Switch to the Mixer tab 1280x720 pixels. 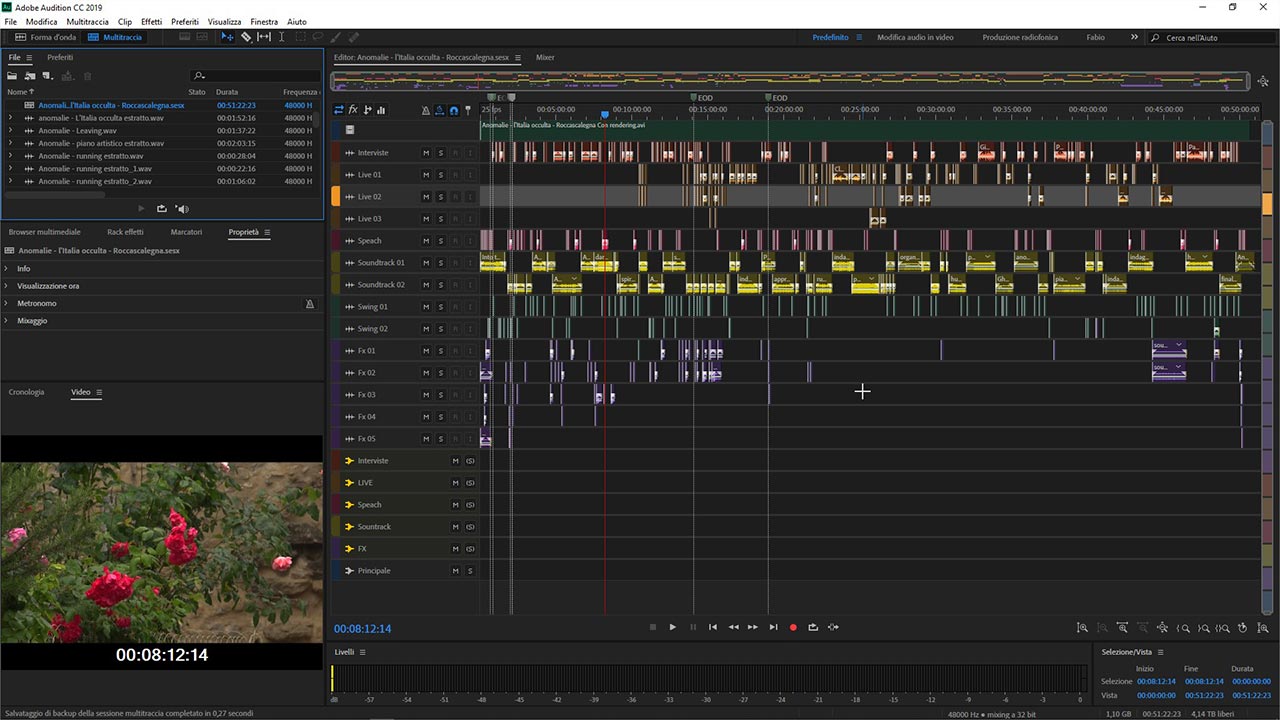click(x=545, y=58)
